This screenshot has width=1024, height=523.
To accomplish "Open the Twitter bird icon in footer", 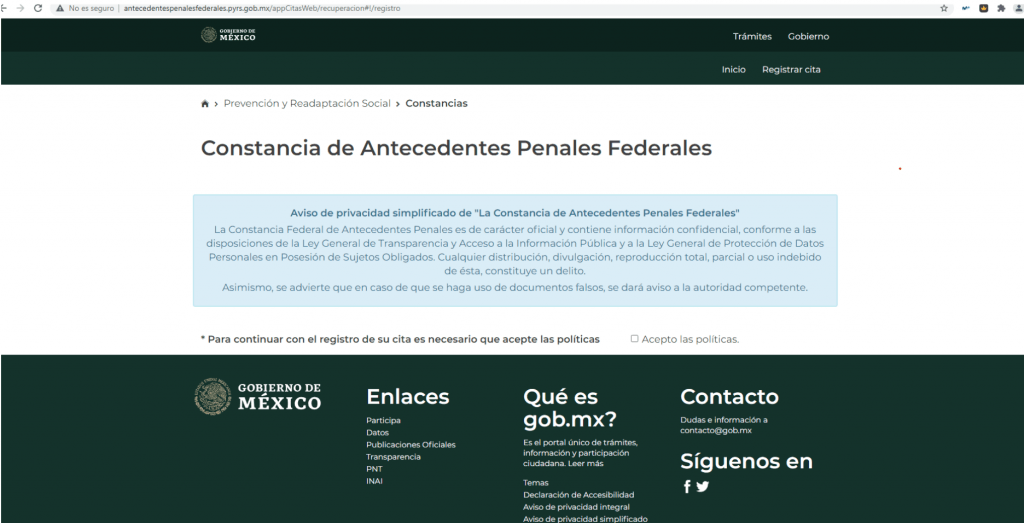I will pos(703,486).
